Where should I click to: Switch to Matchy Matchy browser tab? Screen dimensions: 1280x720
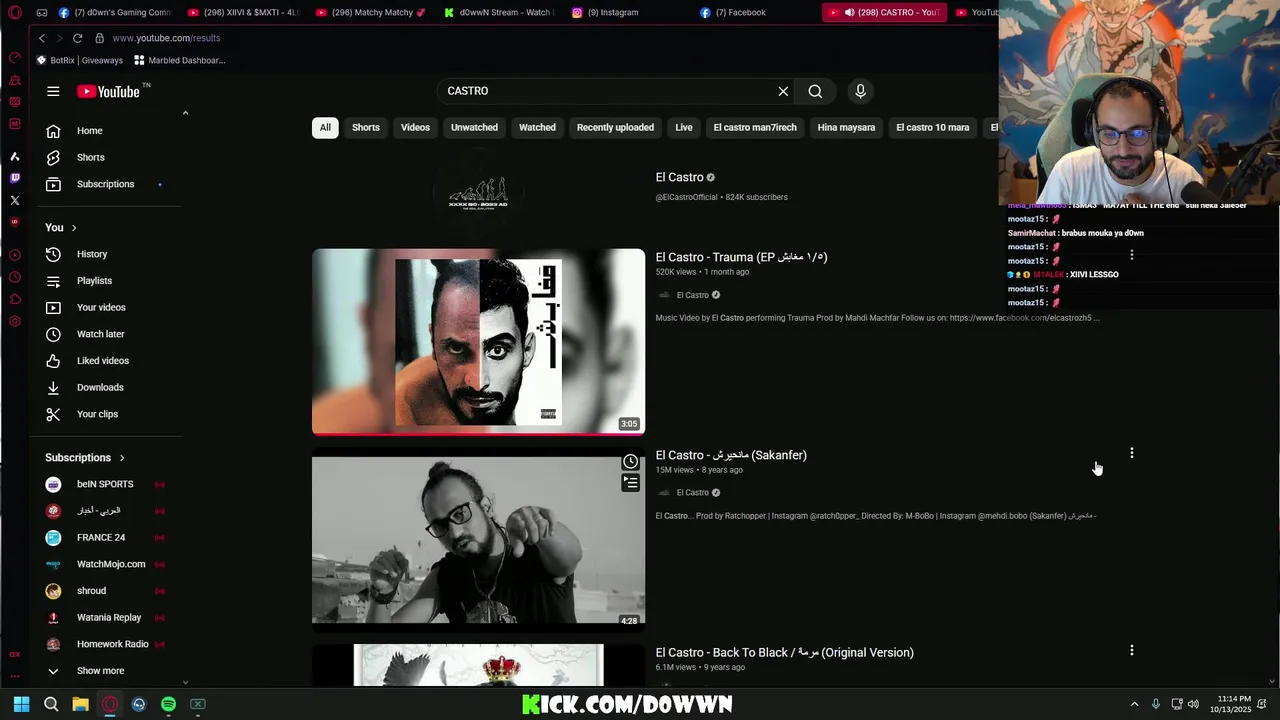(372, 13)
